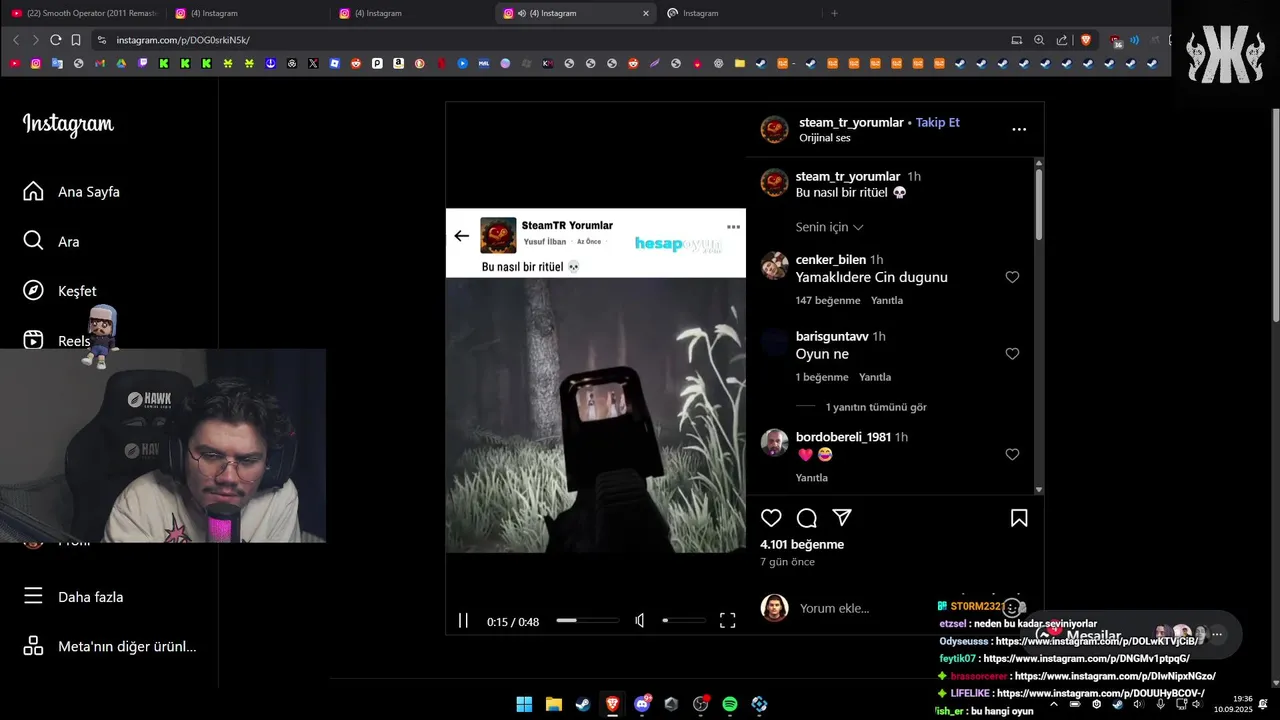Go back in browser history

[15, 40]
